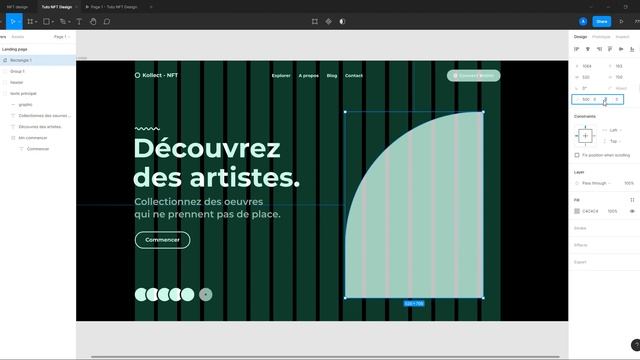This screenshot has width=640, height=360.
Task: Select the Frame tool
Action: [x=30, y=21]
